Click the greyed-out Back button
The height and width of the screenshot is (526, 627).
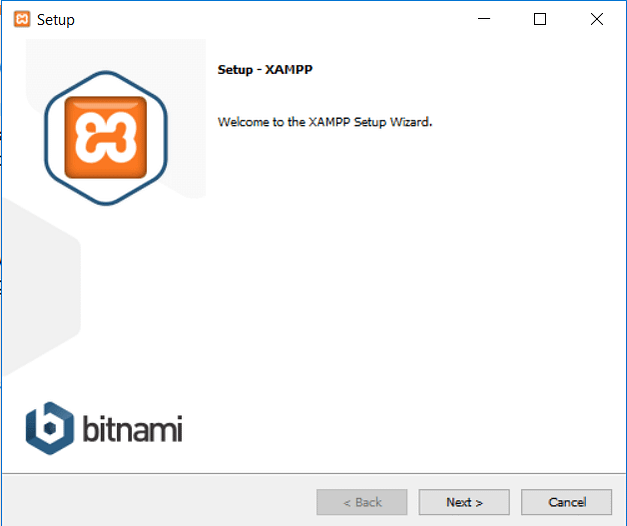[362, 502]
